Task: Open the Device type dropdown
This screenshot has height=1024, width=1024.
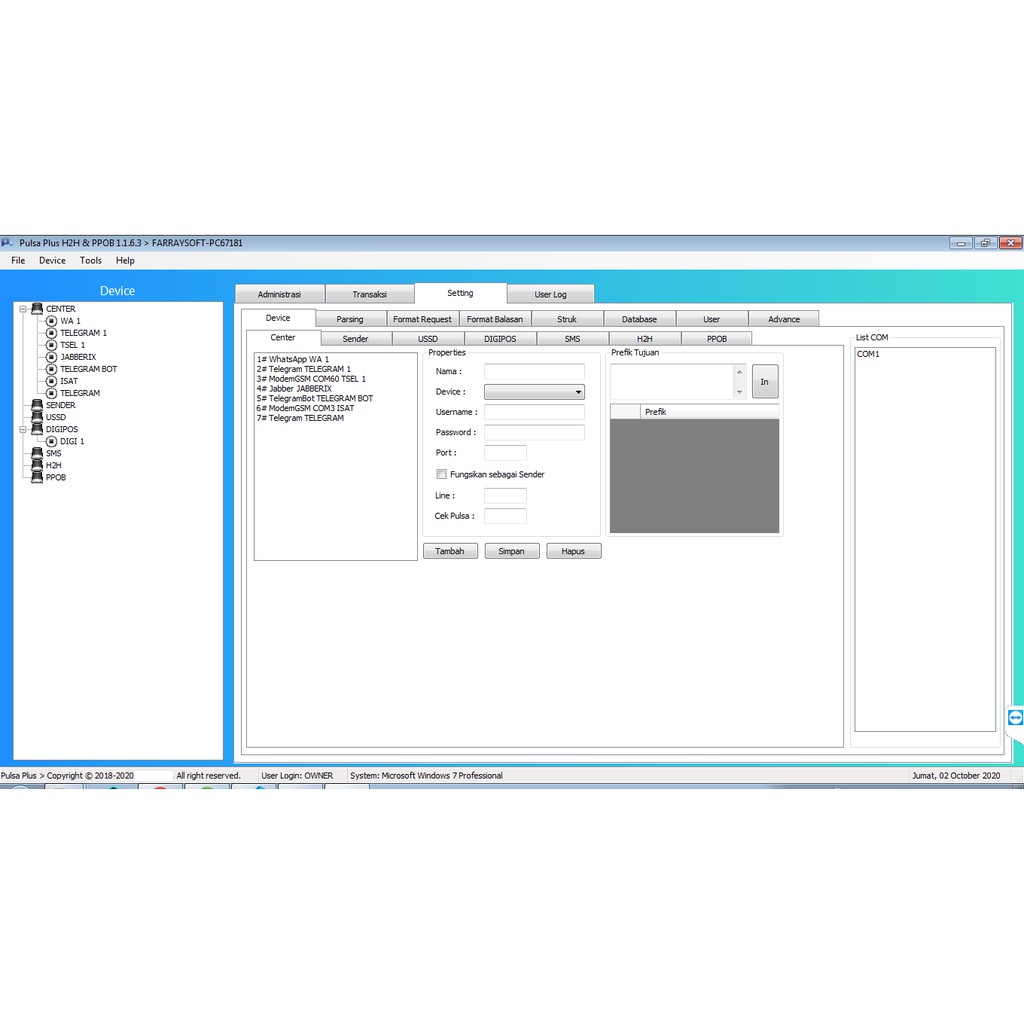Action: 534,392
